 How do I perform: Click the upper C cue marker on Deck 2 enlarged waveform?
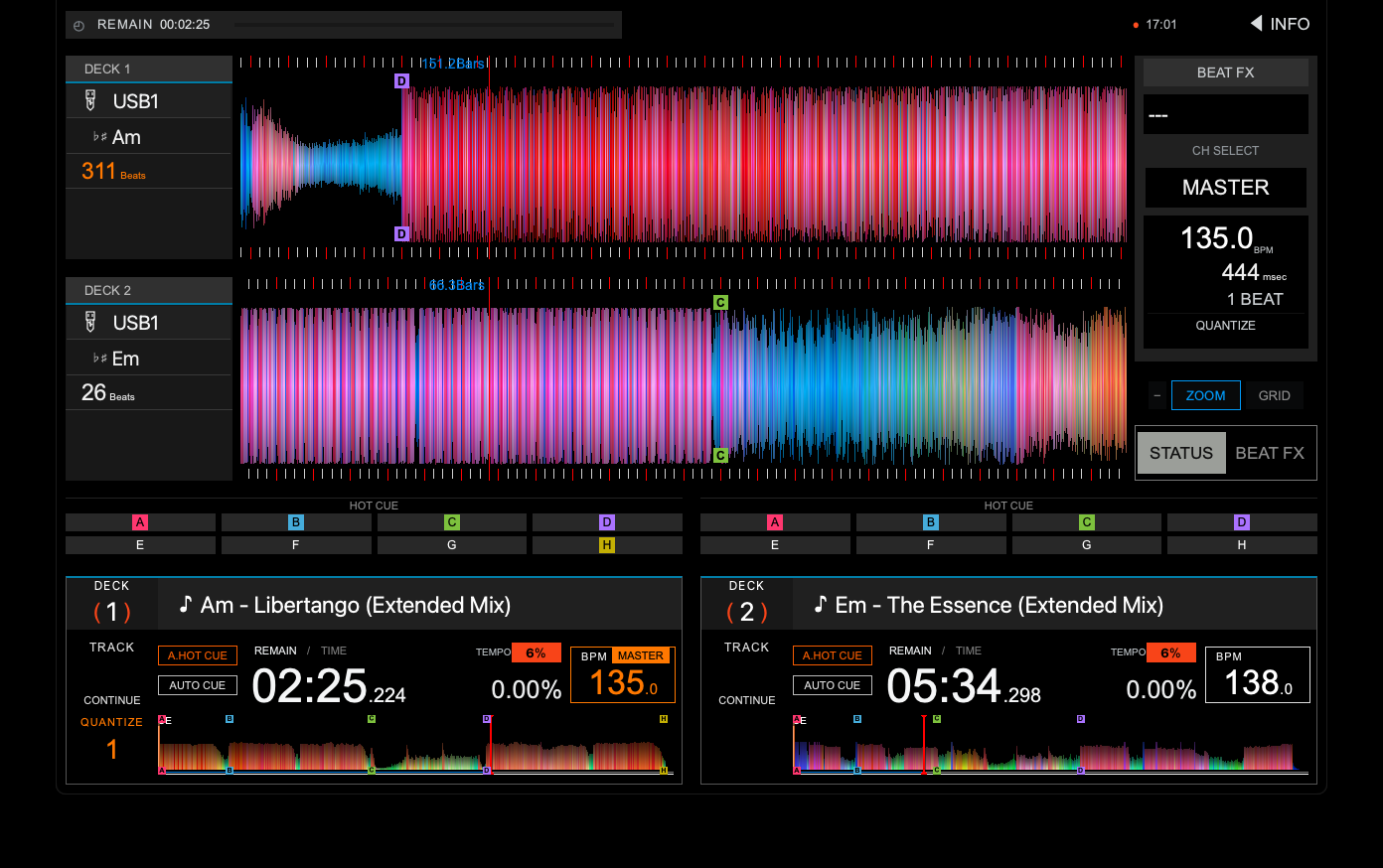720,302
